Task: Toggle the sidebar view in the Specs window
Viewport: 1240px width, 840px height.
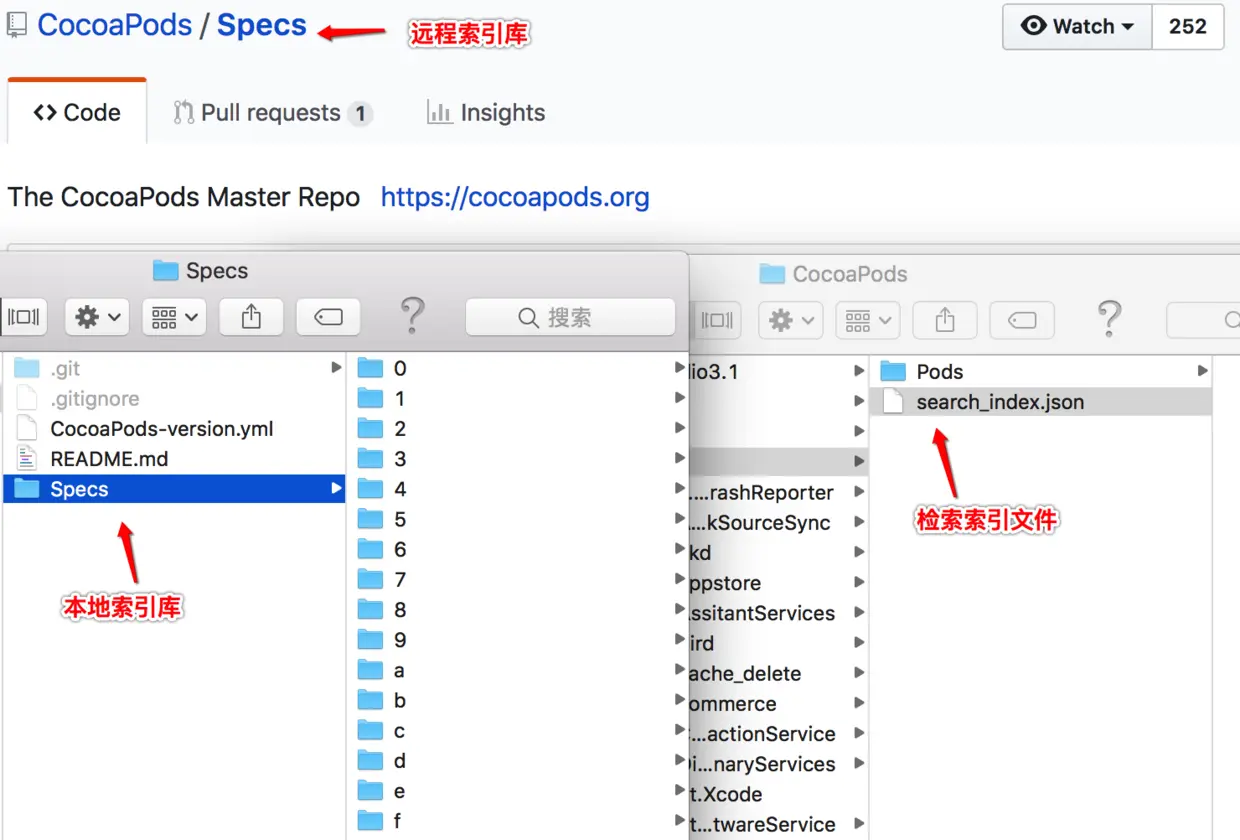Action: 24,316
